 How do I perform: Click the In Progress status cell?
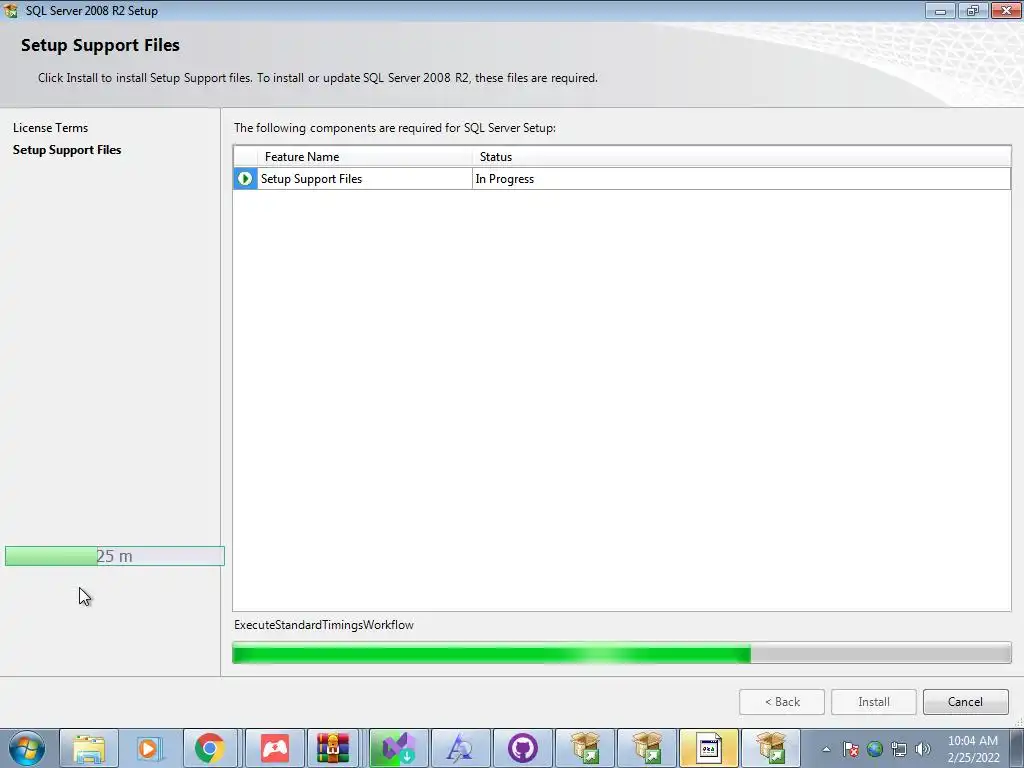coord(741,178)
